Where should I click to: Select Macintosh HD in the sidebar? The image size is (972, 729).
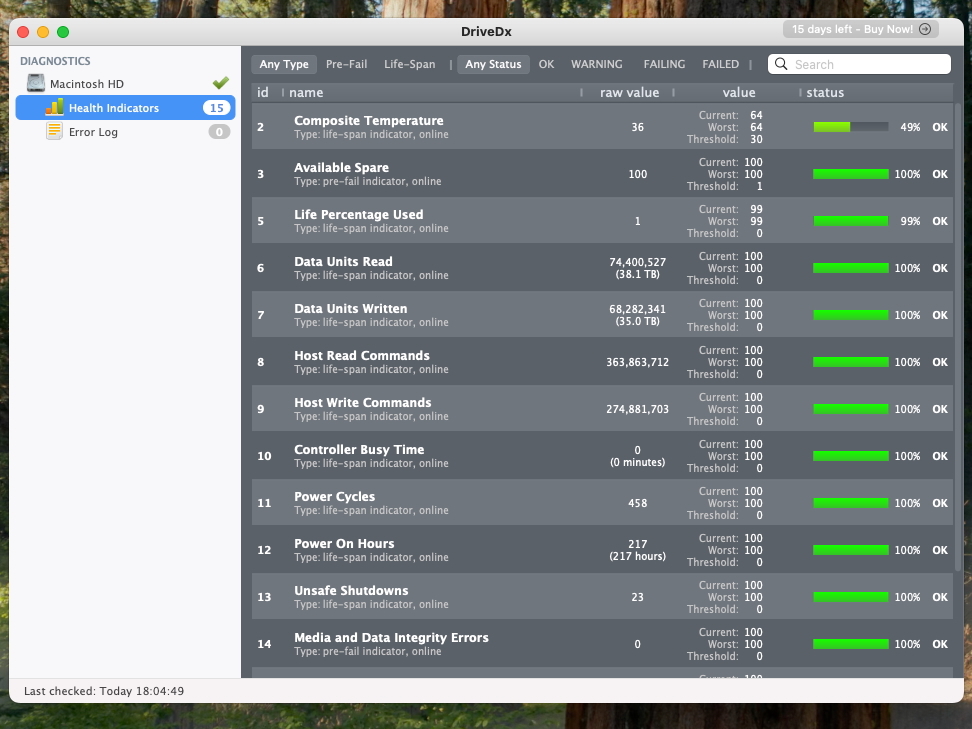click(125, 83)
